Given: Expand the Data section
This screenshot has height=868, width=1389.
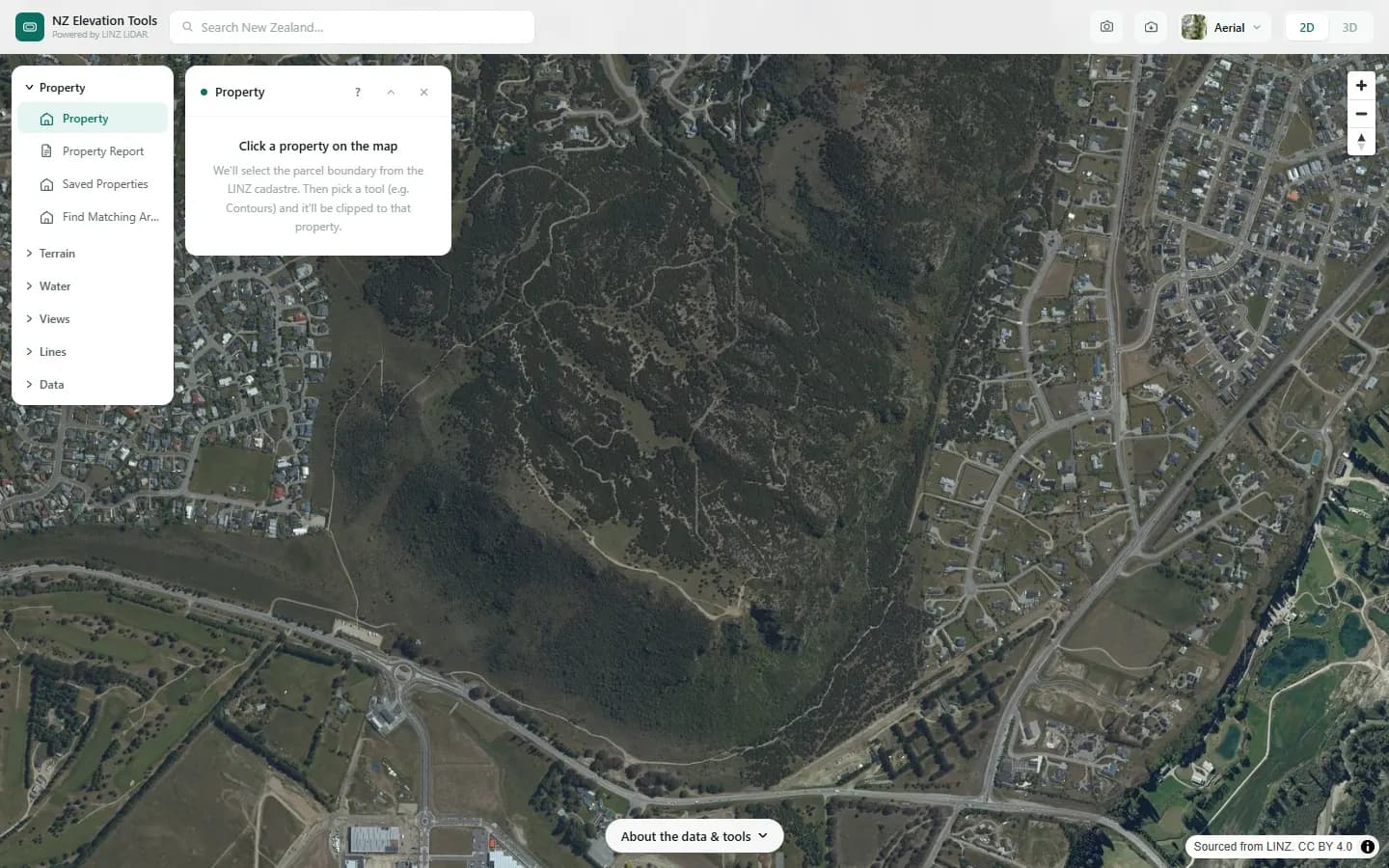Looking at the screenshot, I should coord(93,385).
